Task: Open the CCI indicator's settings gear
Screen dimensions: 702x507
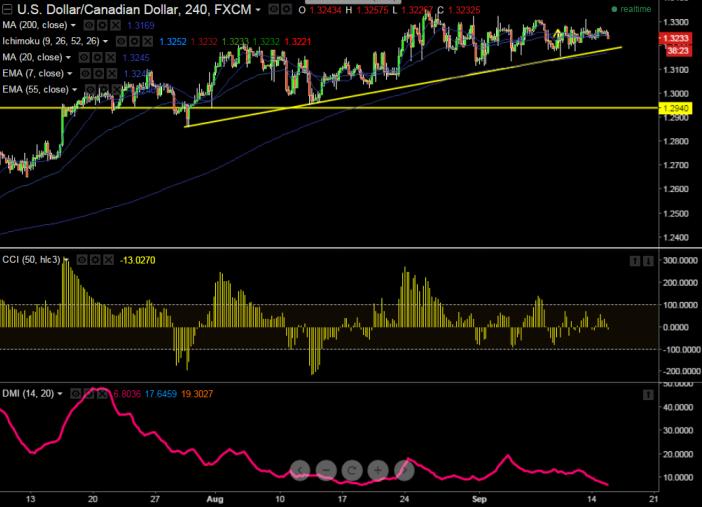Action: click(95, 260)
